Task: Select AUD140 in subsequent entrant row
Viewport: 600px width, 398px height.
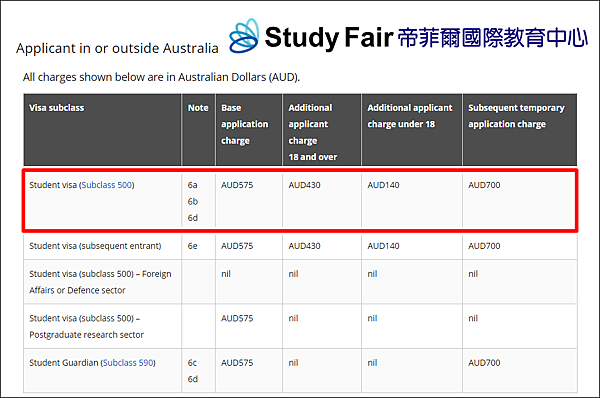Action: (x=383, y=246)
